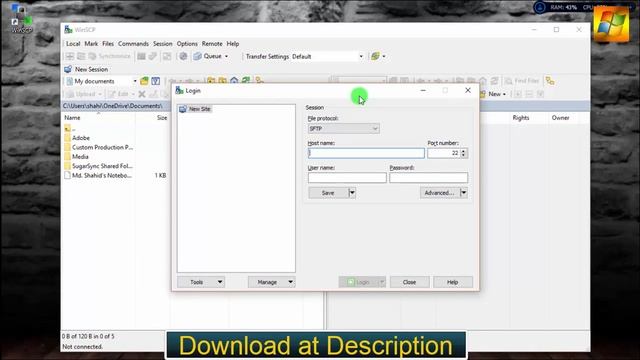Screen dimensions: 640x360
Task: Open the Login button dropdown arrow
Action: (382, 282)
